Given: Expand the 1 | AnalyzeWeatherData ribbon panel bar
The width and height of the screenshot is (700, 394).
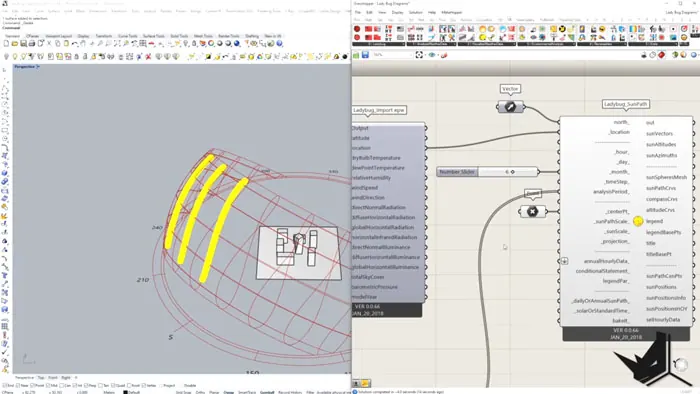Looking at the screenshot, I should pyautogui.click(x=433, y=44).
